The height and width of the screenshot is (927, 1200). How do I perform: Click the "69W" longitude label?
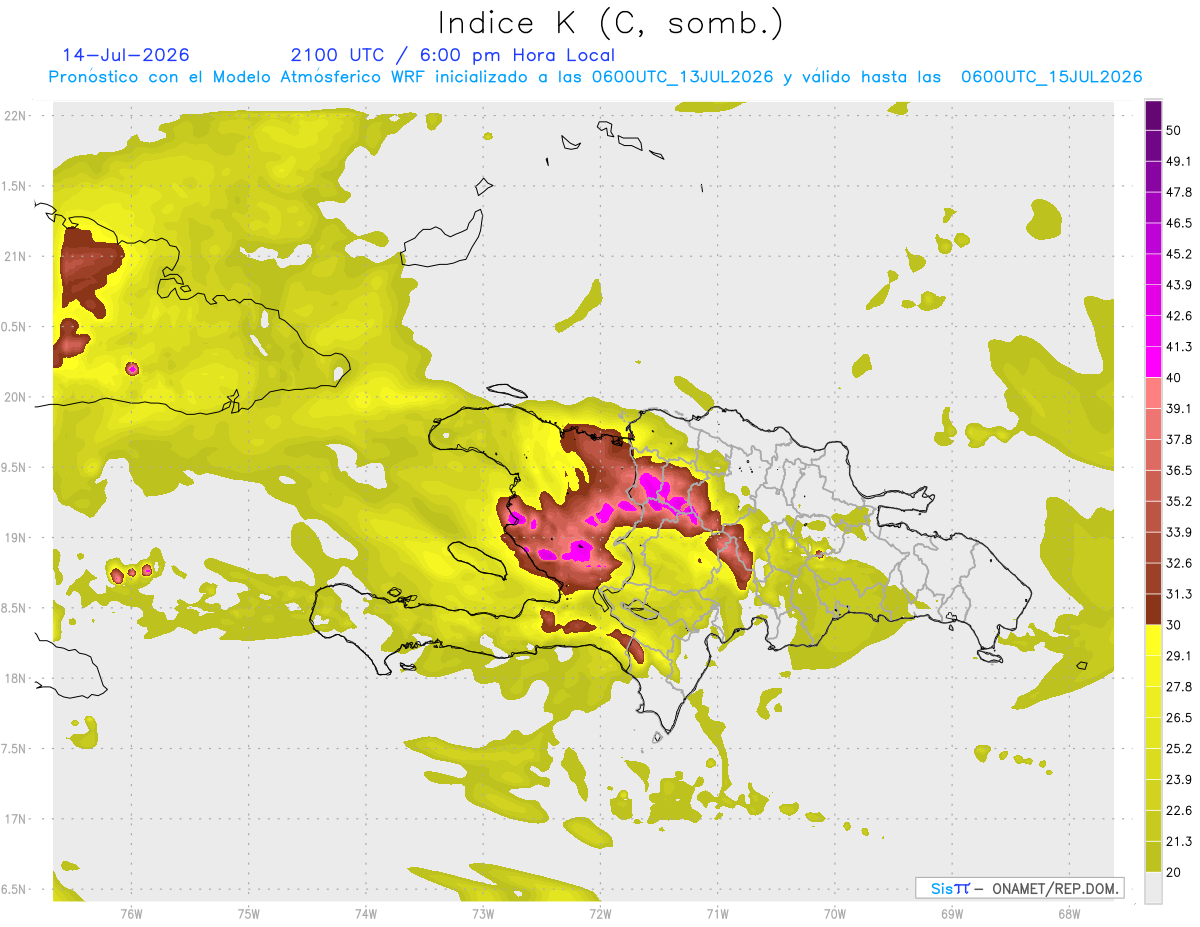951,913
